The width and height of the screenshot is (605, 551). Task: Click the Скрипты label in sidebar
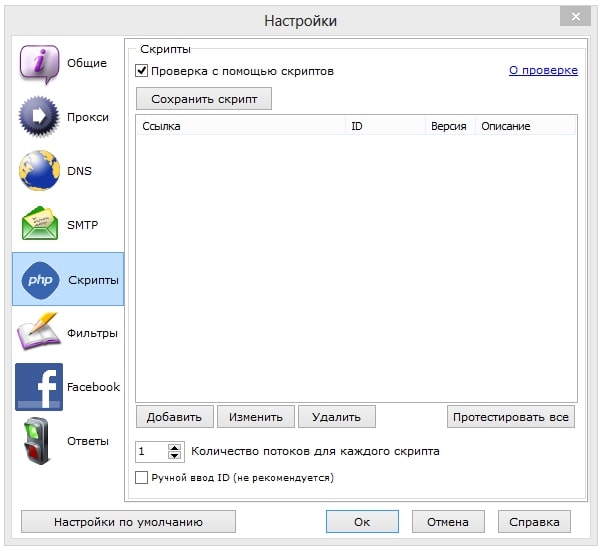click(93, 280)
